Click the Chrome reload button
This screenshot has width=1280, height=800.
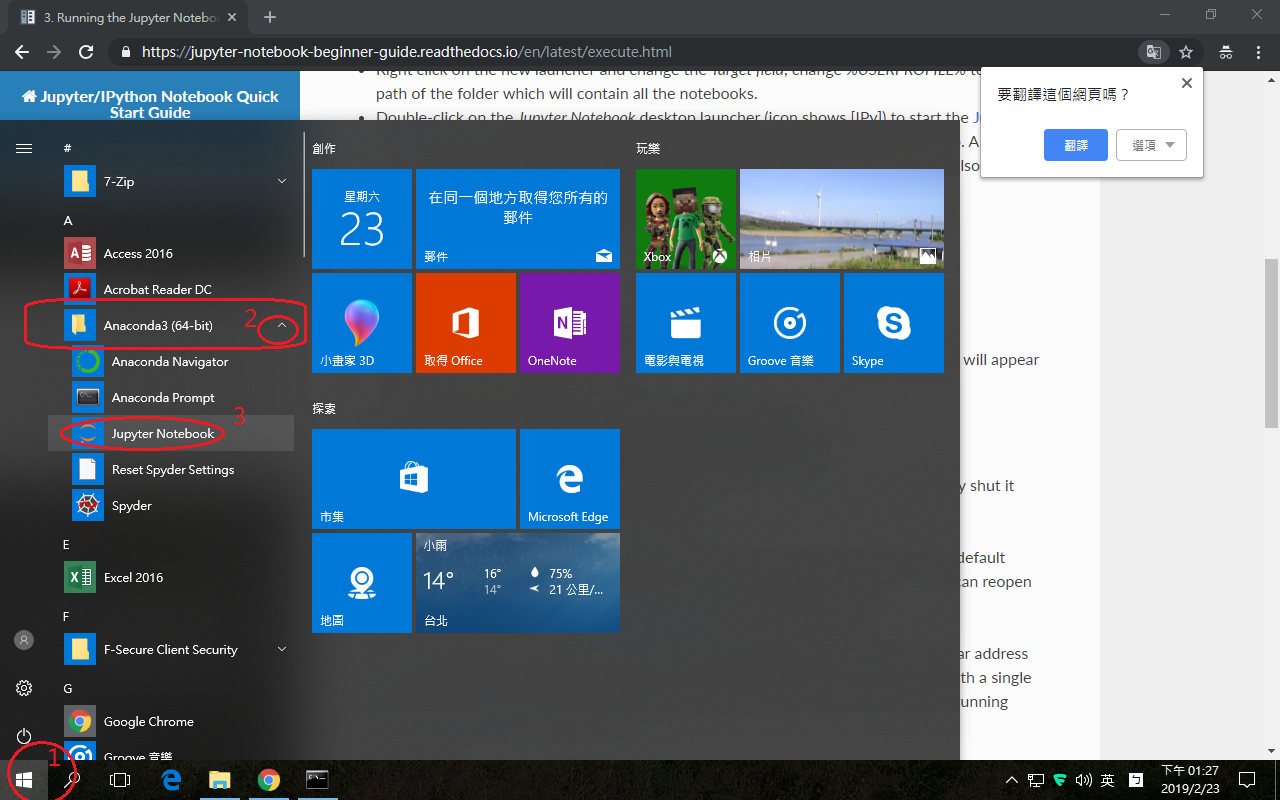click(86, 52)
